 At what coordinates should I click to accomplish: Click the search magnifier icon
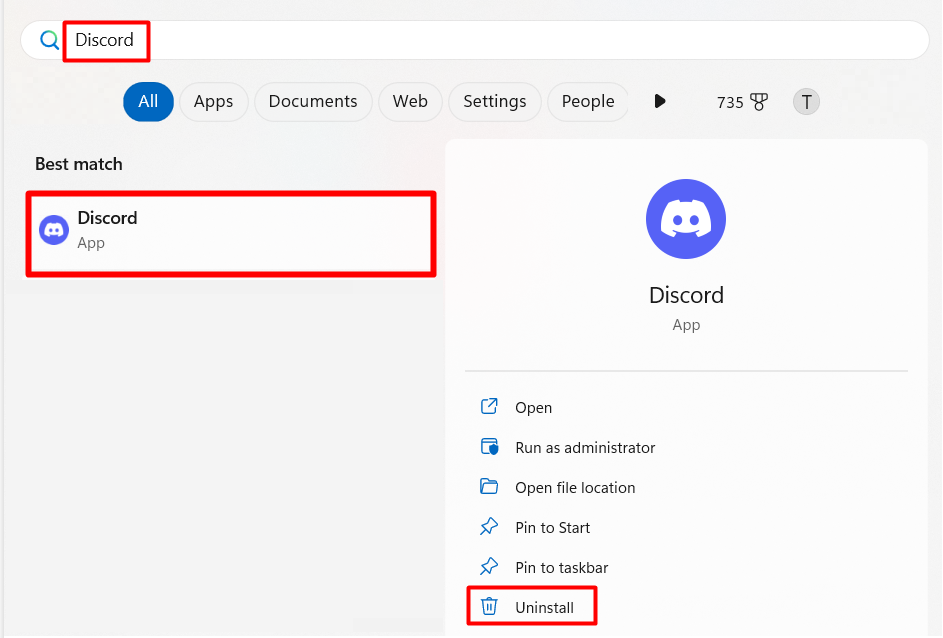(x=49, y=40)
